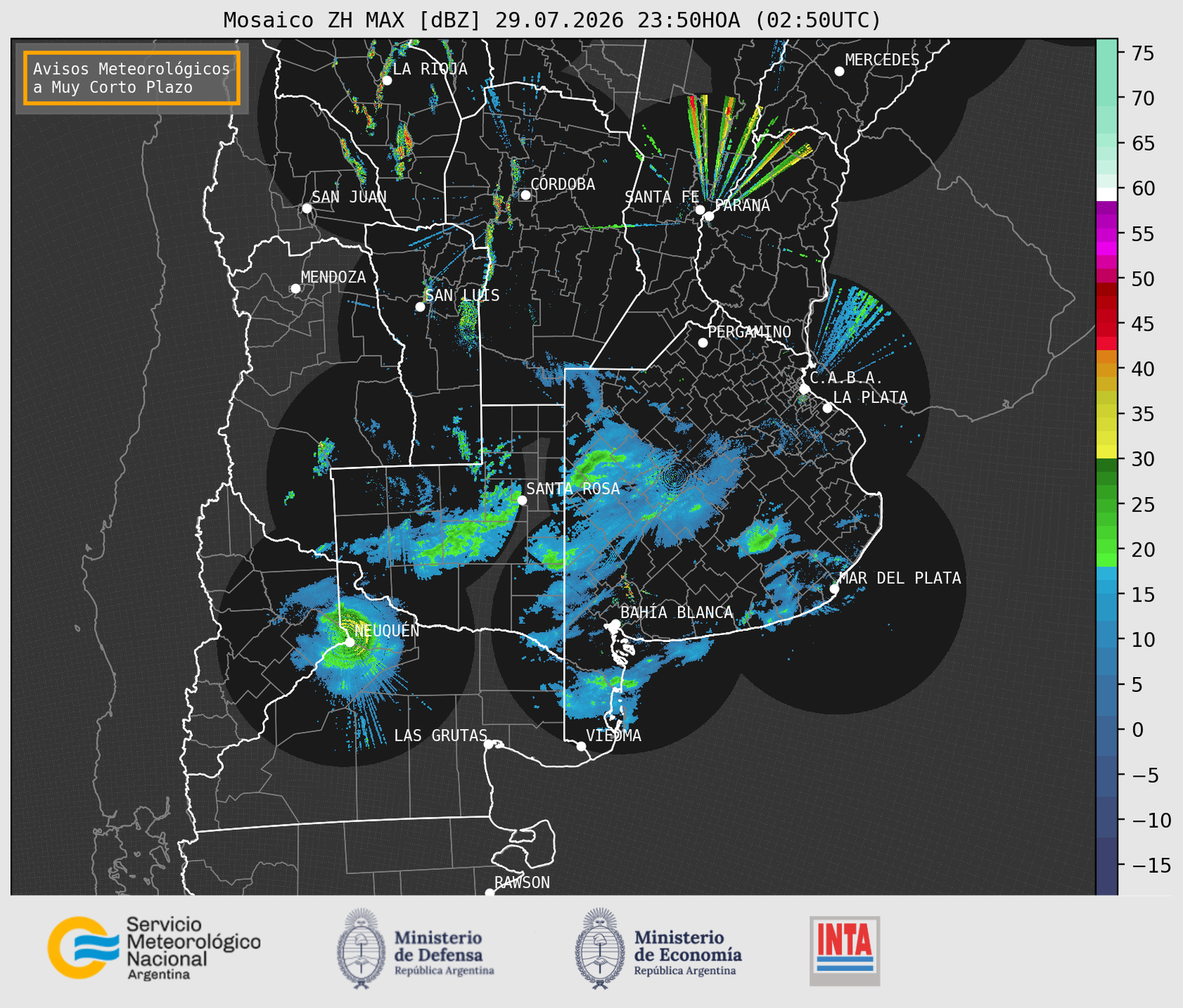Click the Córdoba city marker

point(525,195)
